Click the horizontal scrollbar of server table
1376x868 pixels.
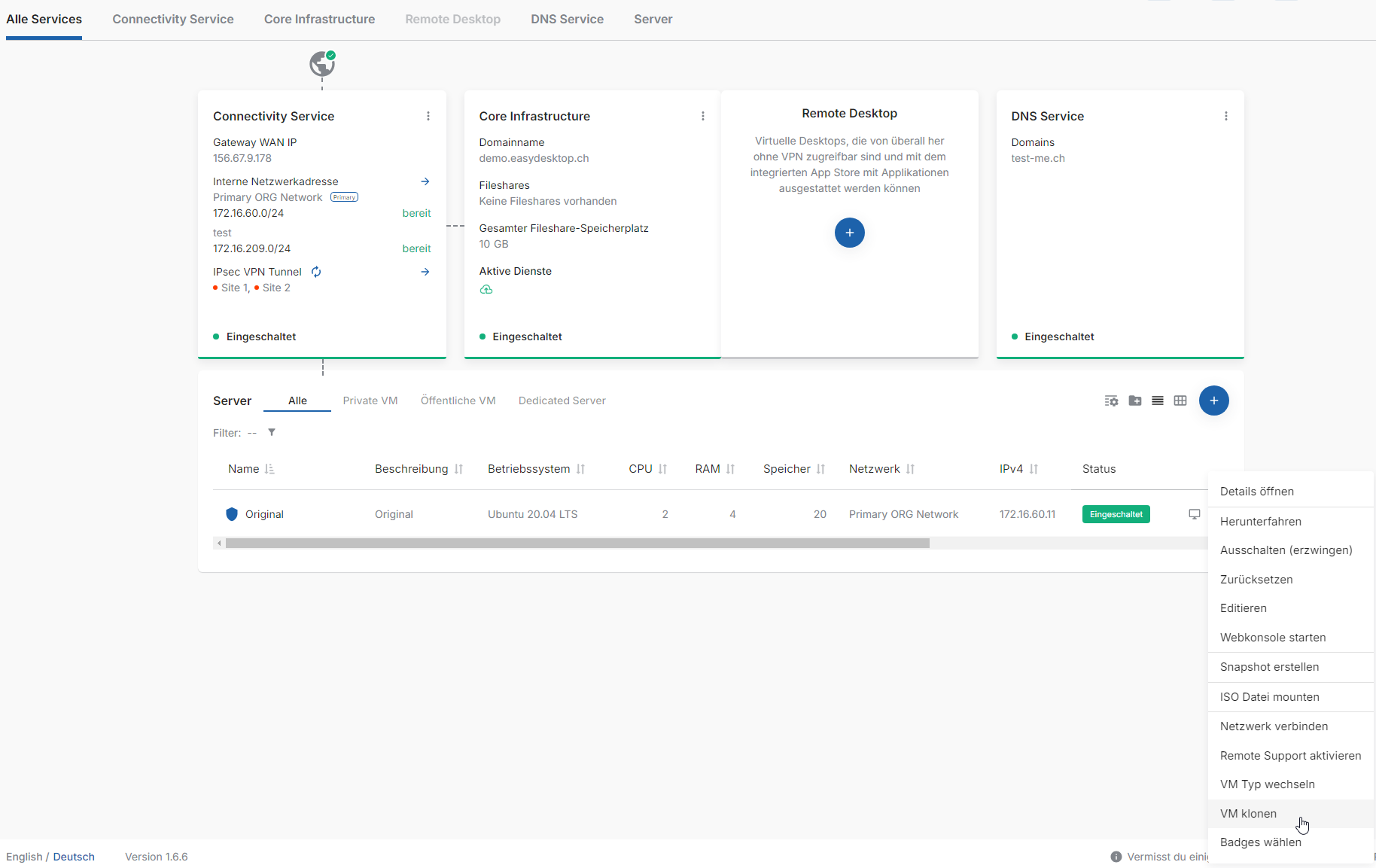(x=577, y=543)
